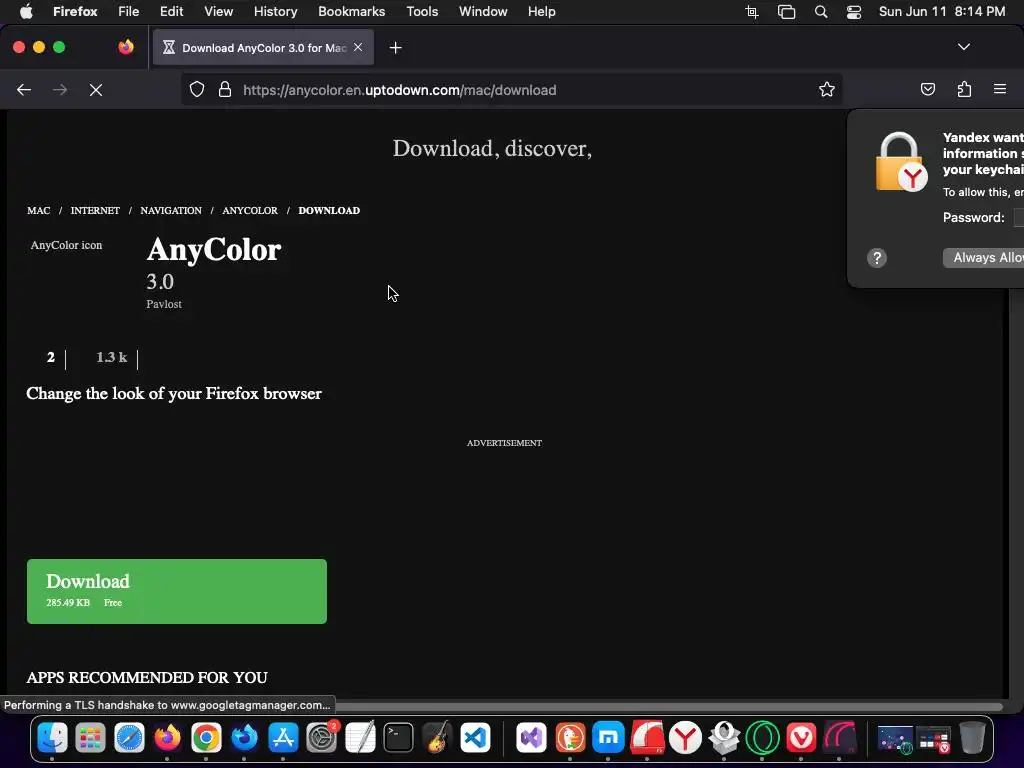Close the Download AnyColor tab

coord(358,47)
